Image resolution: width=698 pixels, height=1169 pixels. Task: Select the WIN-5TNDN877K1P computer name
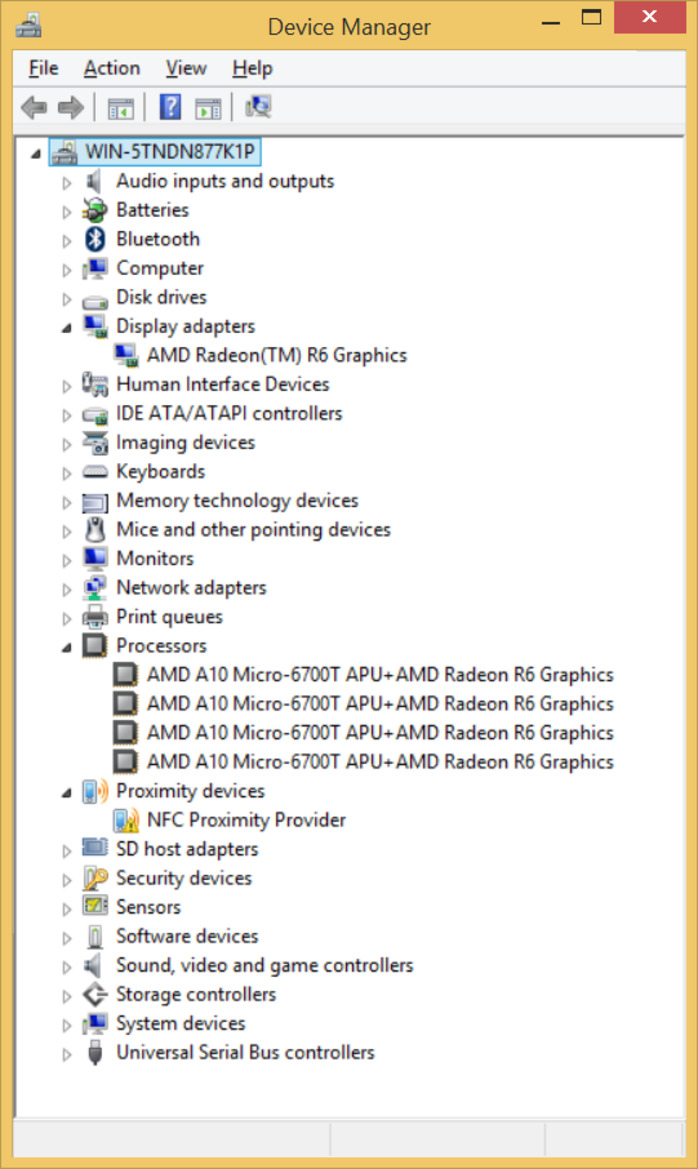point(170,152)
